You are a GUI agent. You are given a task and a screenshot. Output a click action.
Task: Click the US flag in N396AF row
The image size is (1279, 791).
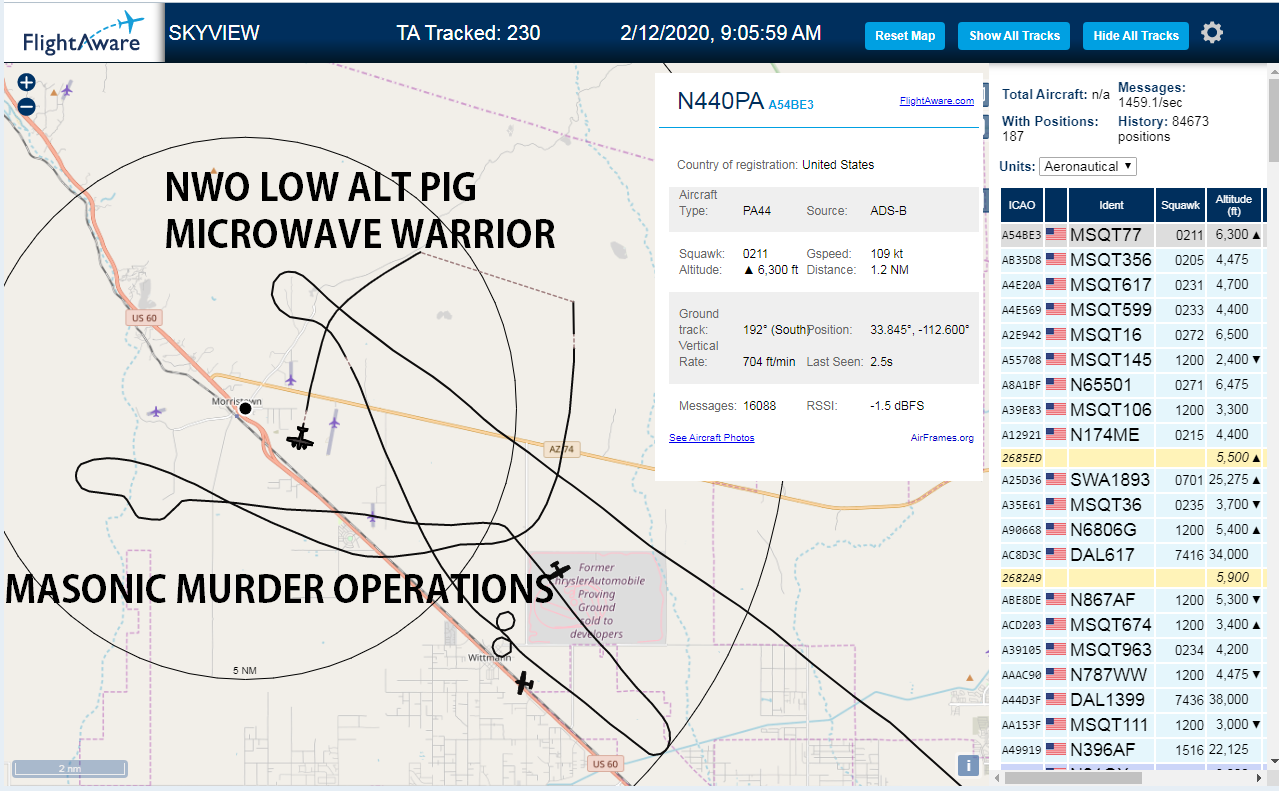(x=1056, y=749)
